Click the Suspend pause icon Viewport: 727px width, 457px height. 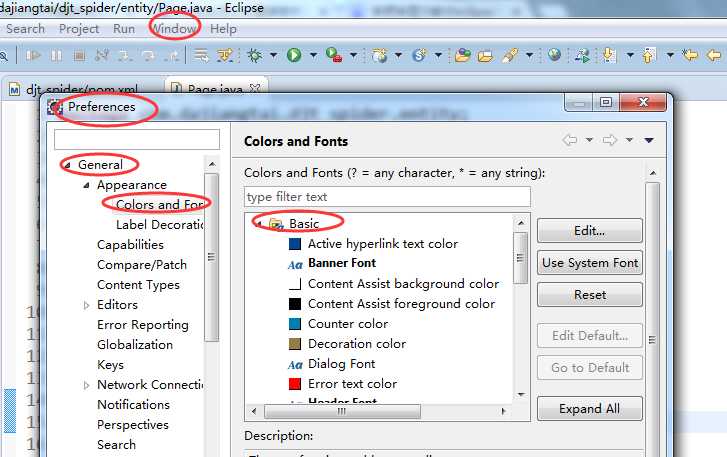(56, 56)
